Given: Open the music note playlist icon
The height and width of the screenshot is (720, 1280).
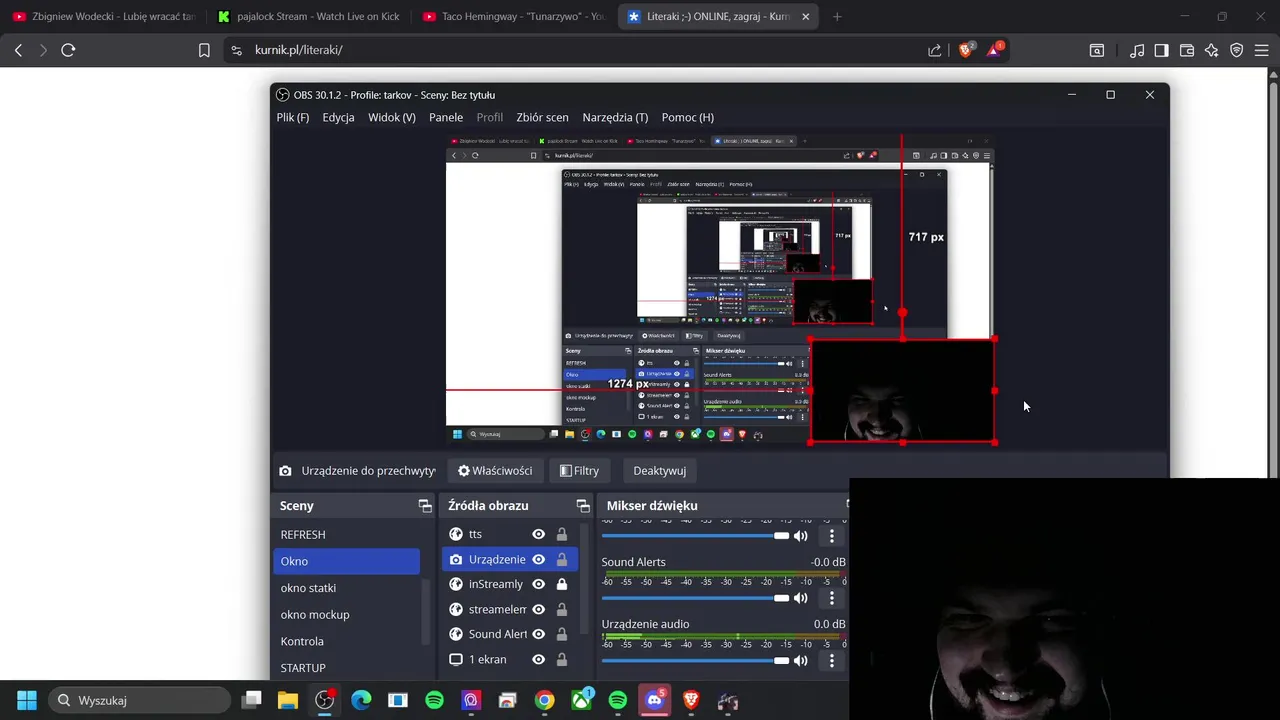Looking at the screenshot, I should (1137, 50).
